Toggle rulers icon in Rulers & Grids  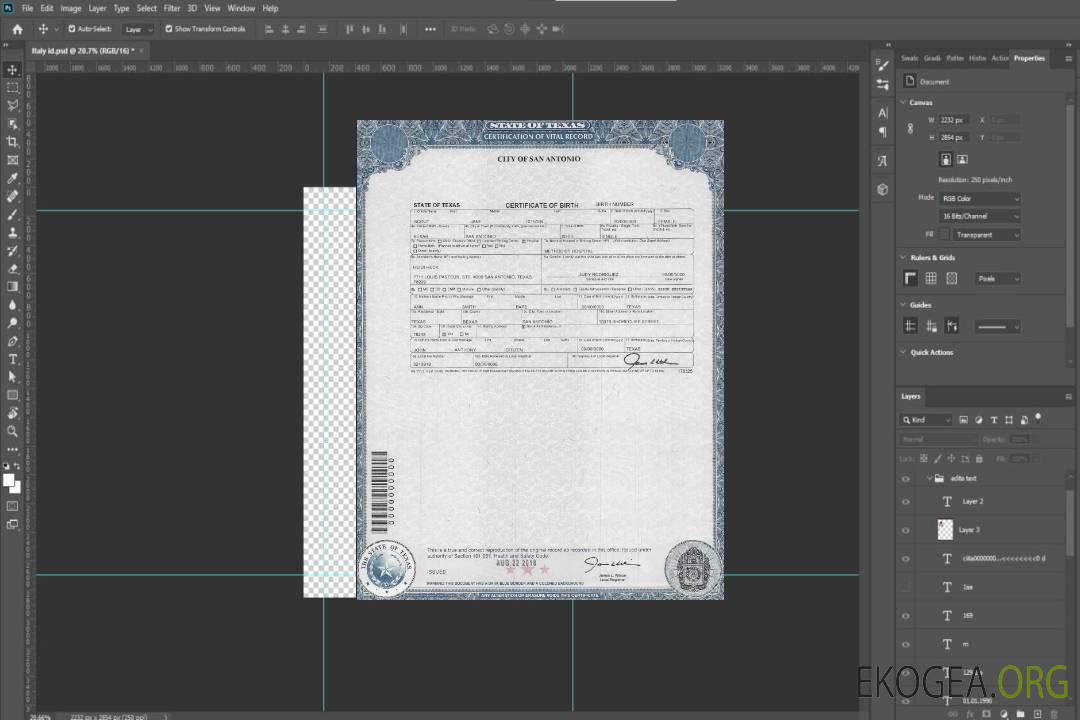tap(910, 278)
